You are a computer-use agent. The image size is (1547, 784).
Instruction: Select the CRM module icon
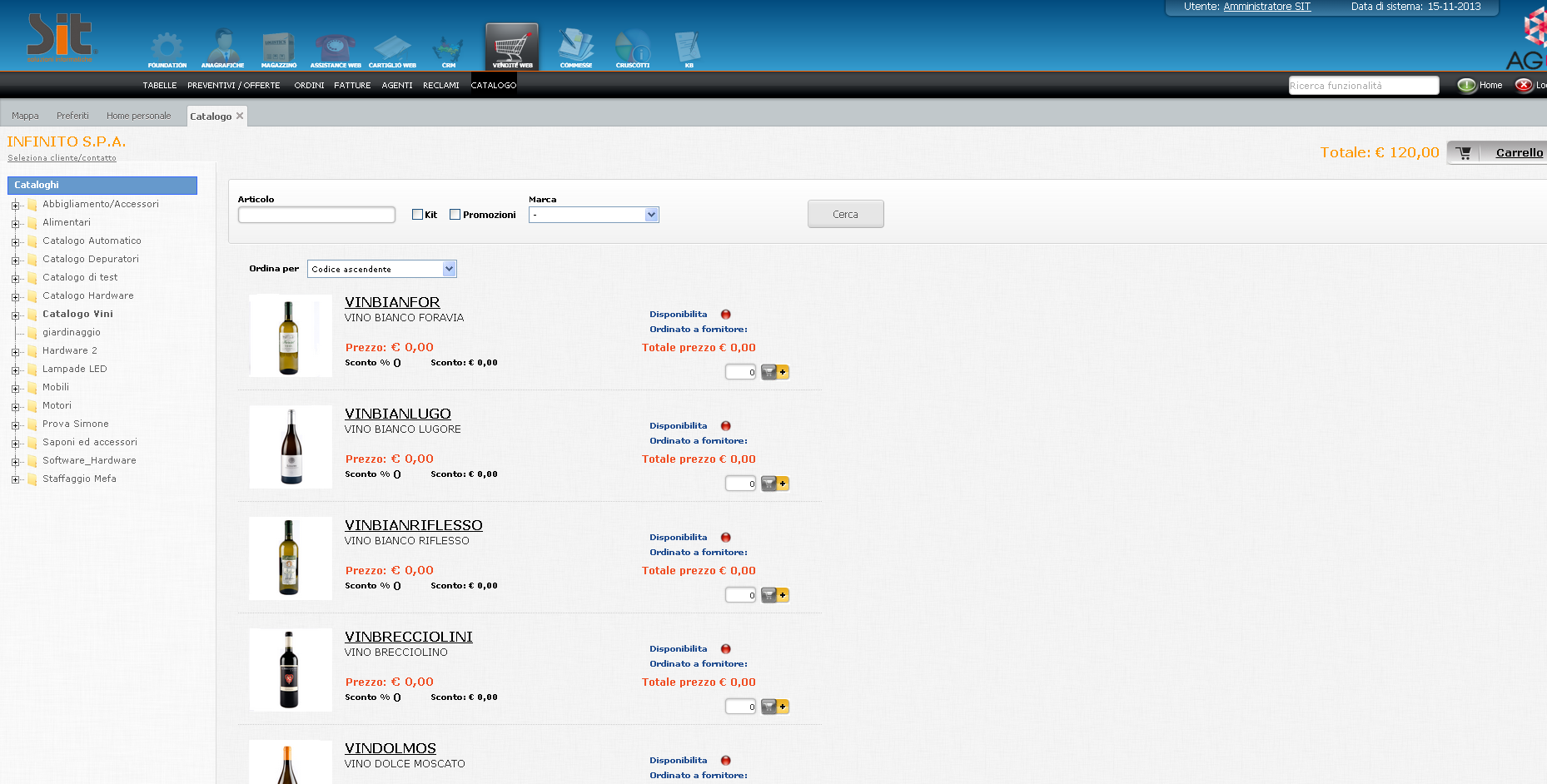(x=448, y=46)
